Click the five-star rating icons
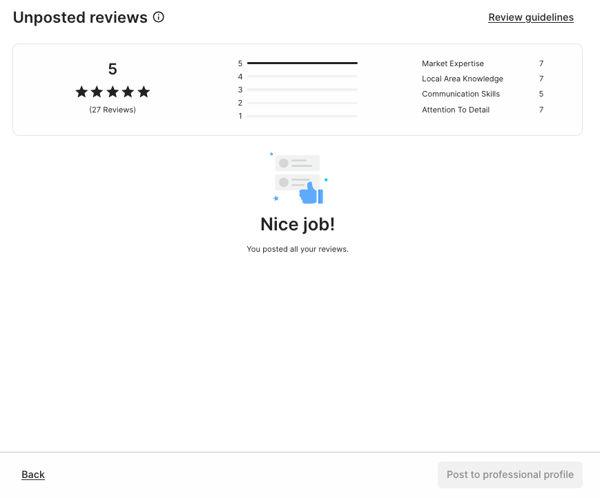The height and width of the screenshot is (498, 600). pos(112,92)
